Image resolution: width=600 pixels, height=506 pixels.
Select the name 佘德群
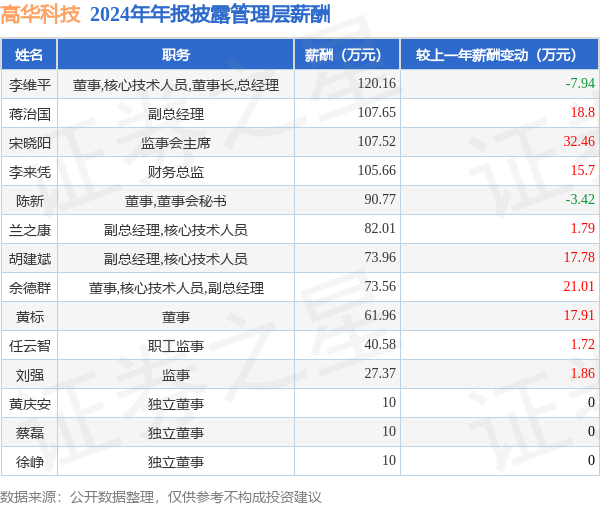coord(30,287)
